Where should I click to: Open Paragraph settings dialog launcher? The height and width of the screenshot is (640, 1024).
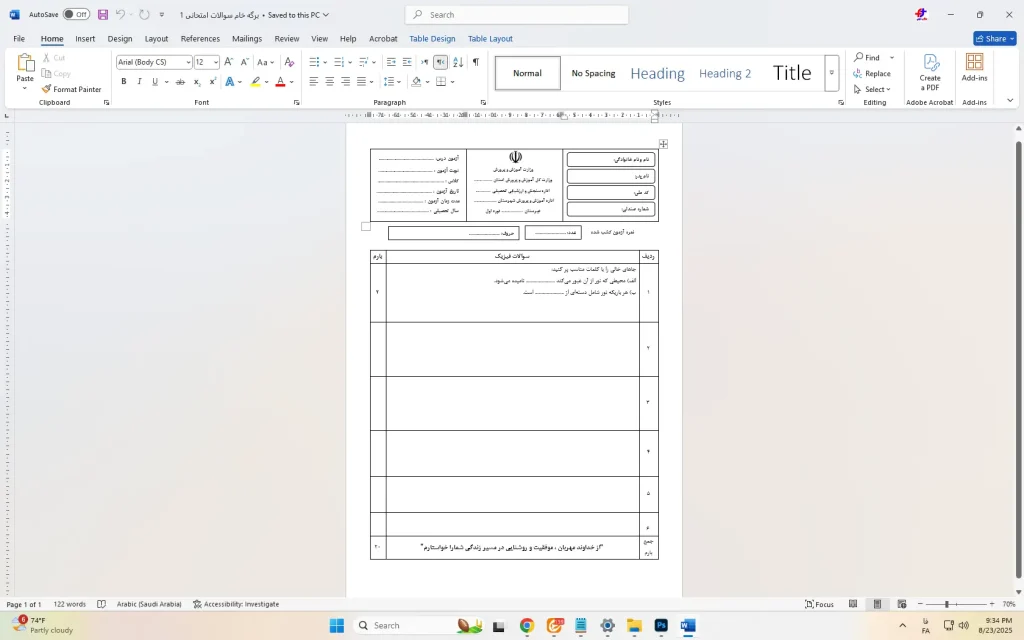click(483, 103)
